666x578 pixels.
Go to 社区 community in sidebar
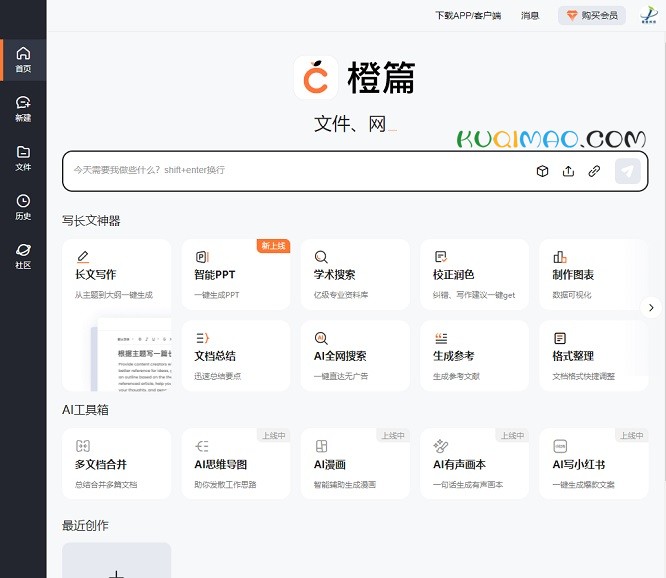point(23,257)
